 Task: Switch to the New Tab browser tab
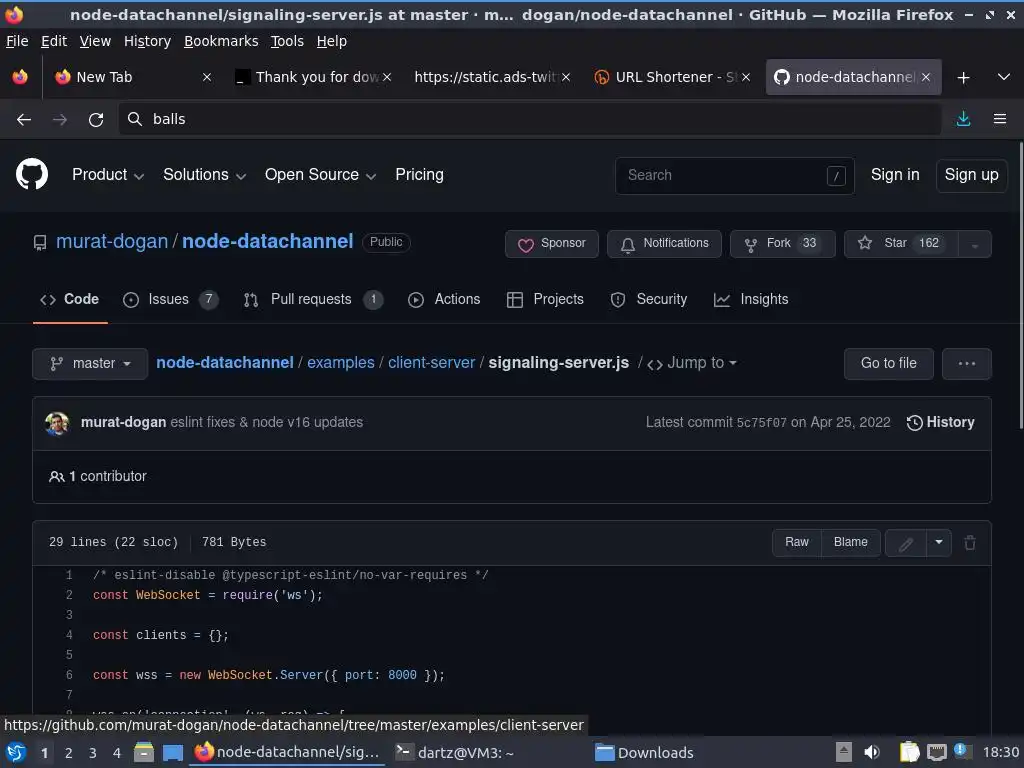click(x=134, y=77)
